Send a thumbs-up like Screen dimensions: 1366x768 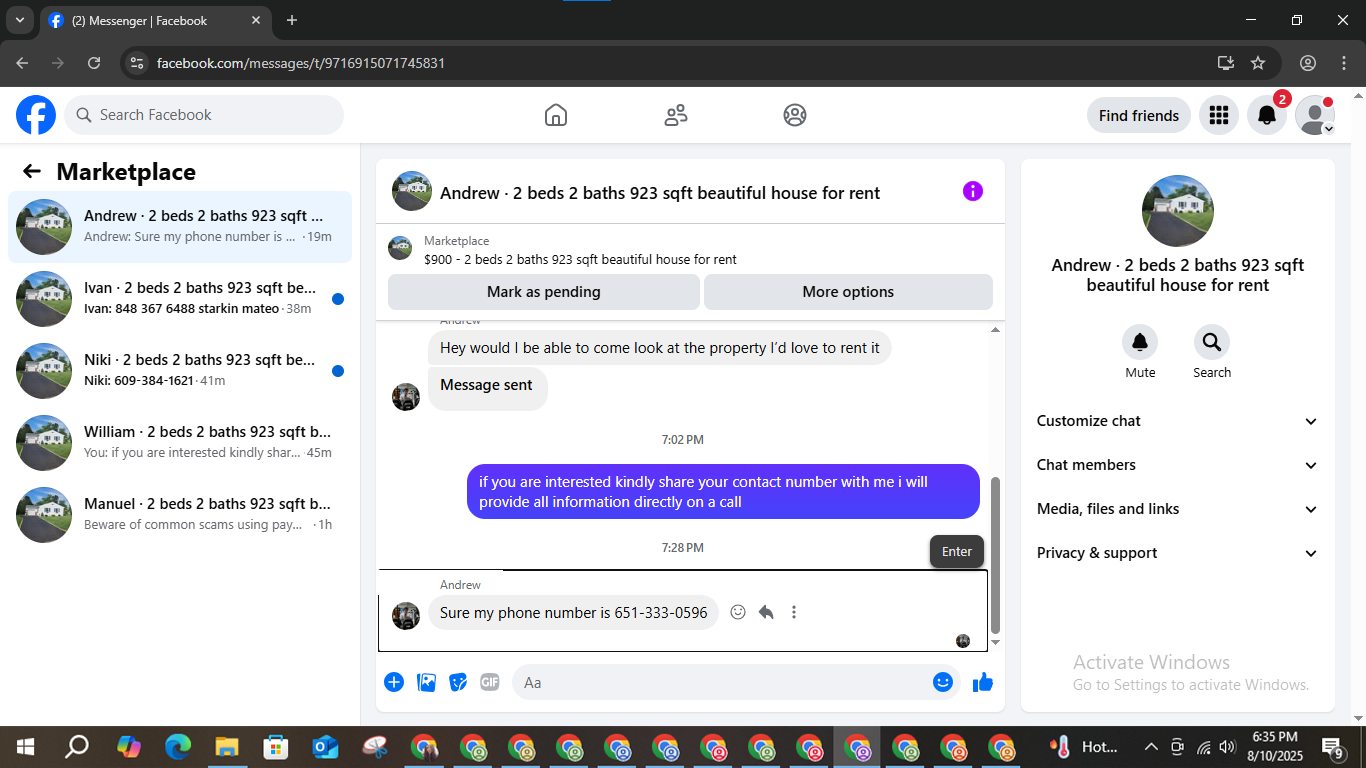coord(983,682)
